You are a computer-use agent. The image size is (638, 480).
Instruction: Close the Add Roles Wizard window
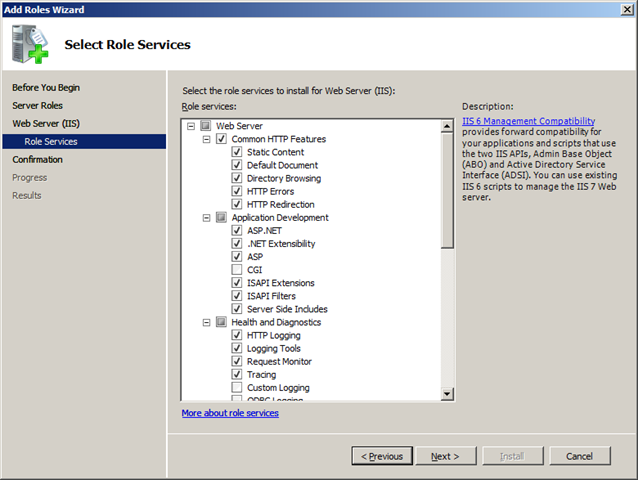point(627,9)
